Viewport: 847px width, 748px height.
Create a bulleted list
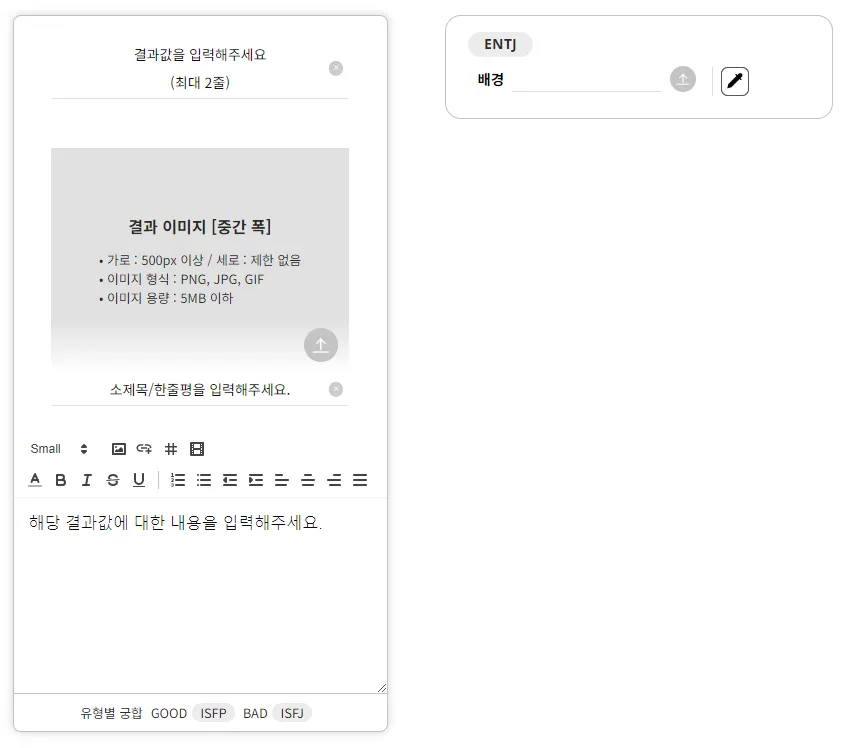point(204,480)
